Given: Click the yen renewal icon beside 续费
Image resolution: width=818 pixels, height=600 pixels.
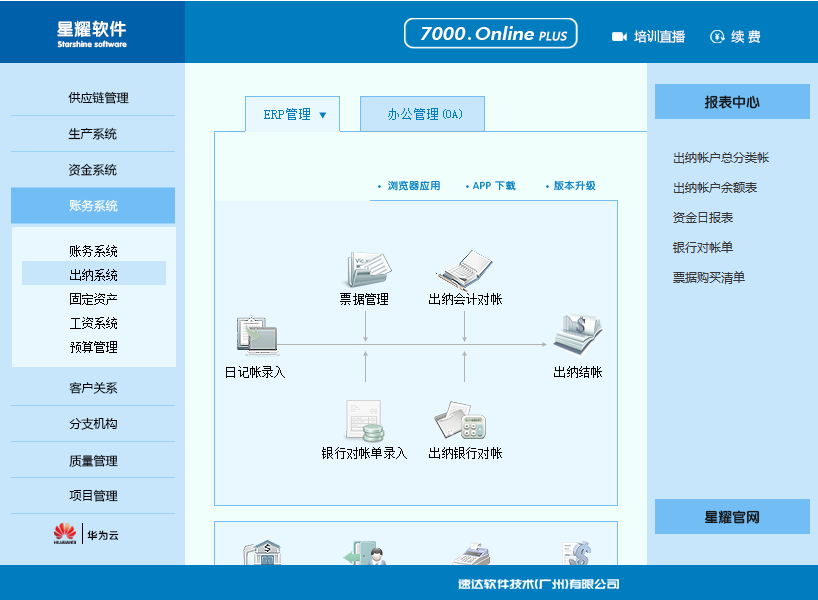Looking at the screenshot, I should click(717, 37).
